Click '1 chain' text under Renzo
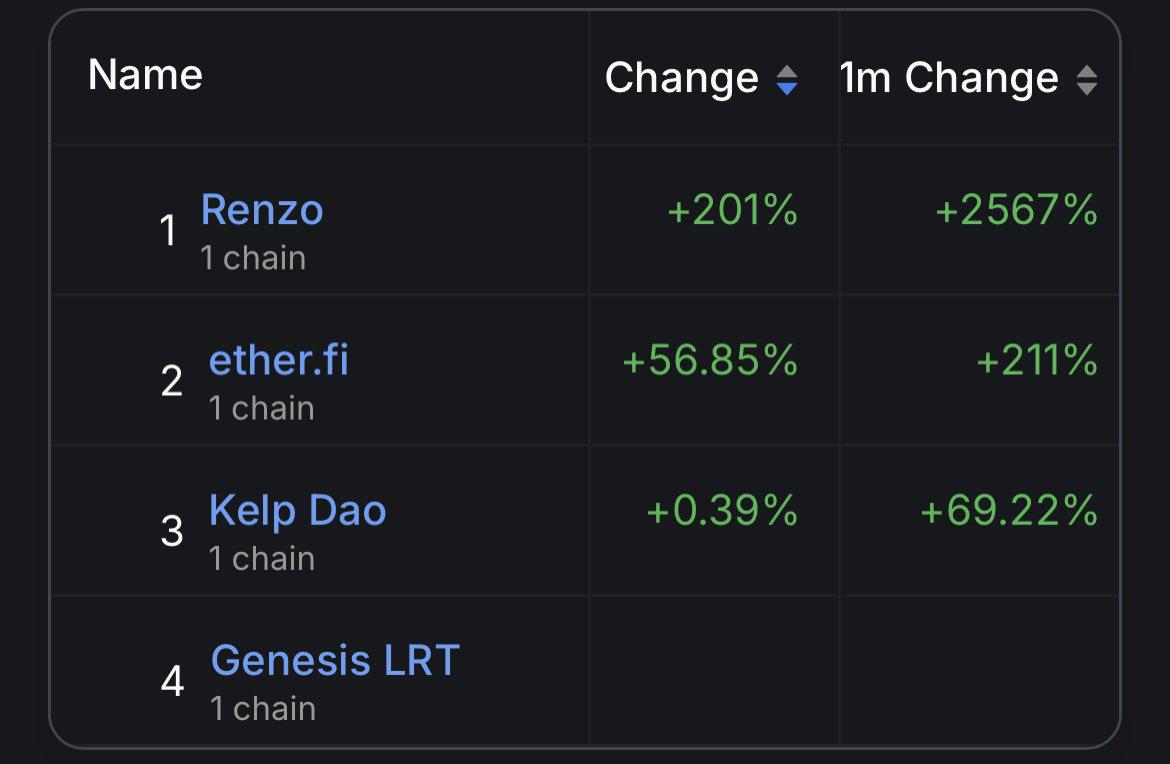Image resolution: width=1170 pixels, height=764 pixels. (x=253, y=258)
